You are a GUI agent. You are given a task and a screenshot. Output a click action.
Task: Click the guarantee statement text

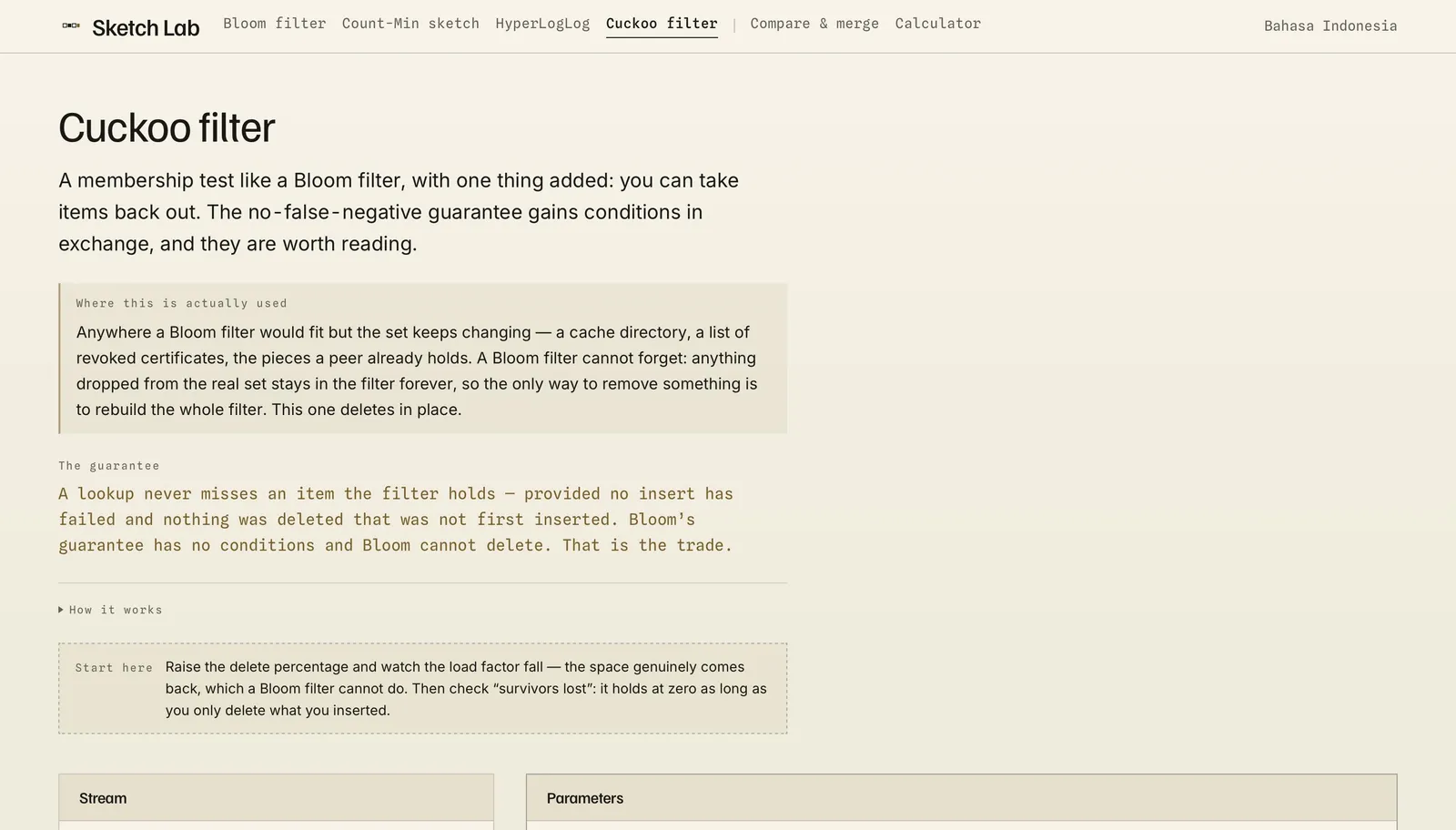396,520
